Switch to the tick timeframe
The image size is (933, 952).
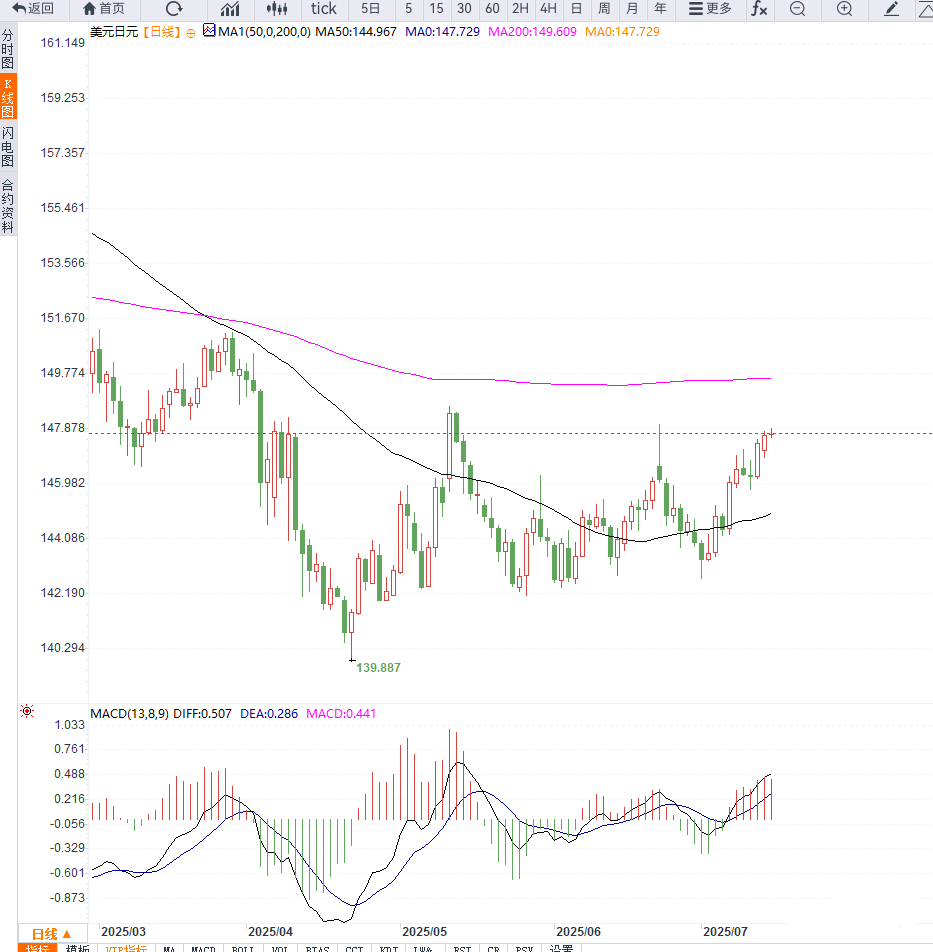click(324, 8)
